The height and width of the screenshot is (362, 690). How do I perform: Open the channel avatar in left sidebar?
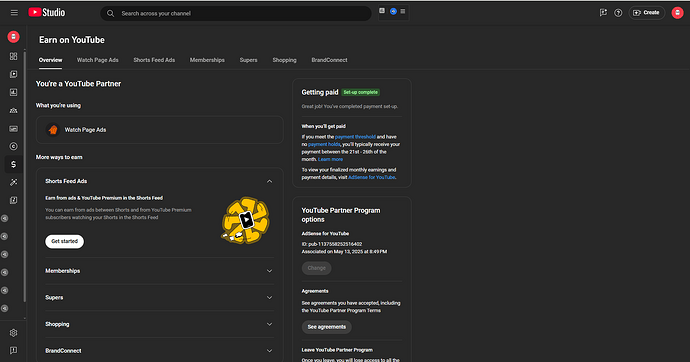pos(13,37)
